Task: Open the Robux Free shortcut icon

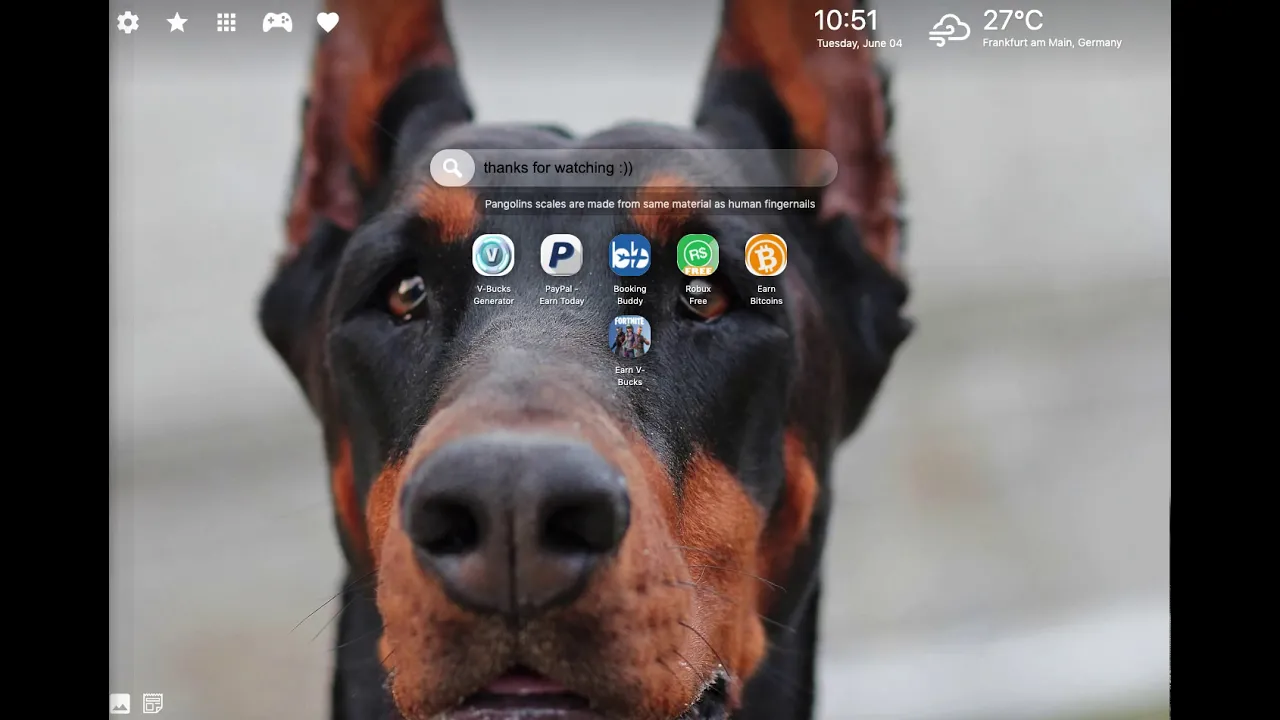Action: coord(698,255)
